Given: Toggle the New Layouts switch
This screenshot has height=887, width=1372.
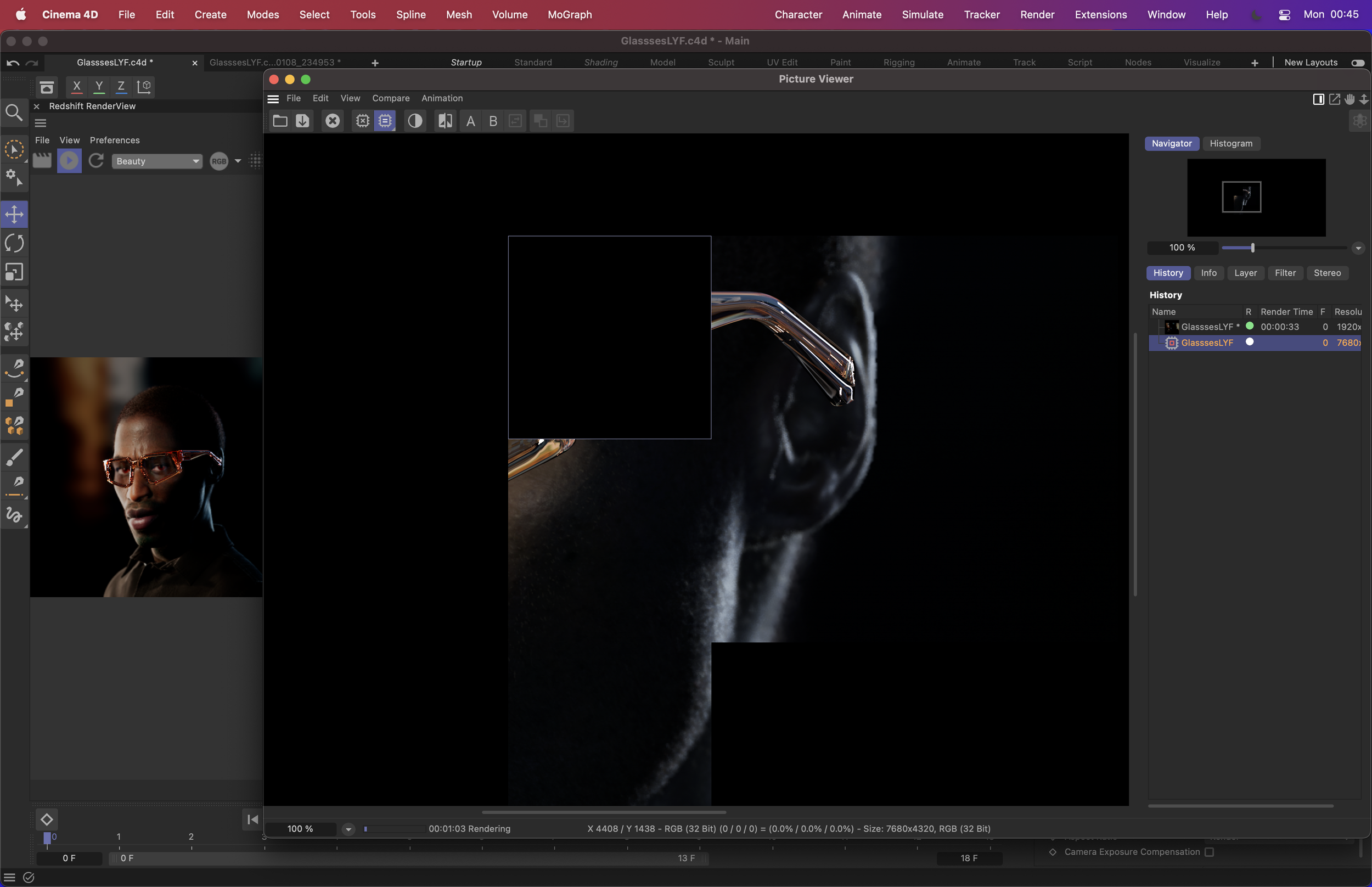Looking at the screenshot, I should coord(1357,63).
